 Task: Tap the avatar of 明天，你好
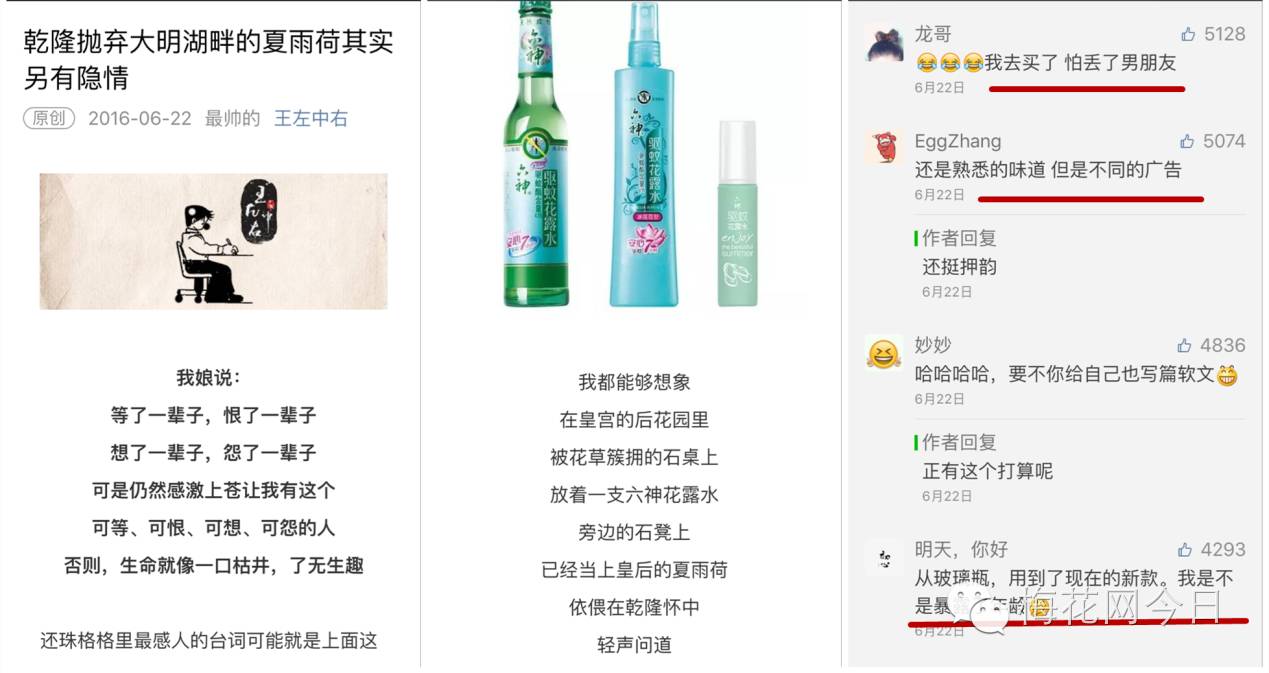tap(884, 556)
